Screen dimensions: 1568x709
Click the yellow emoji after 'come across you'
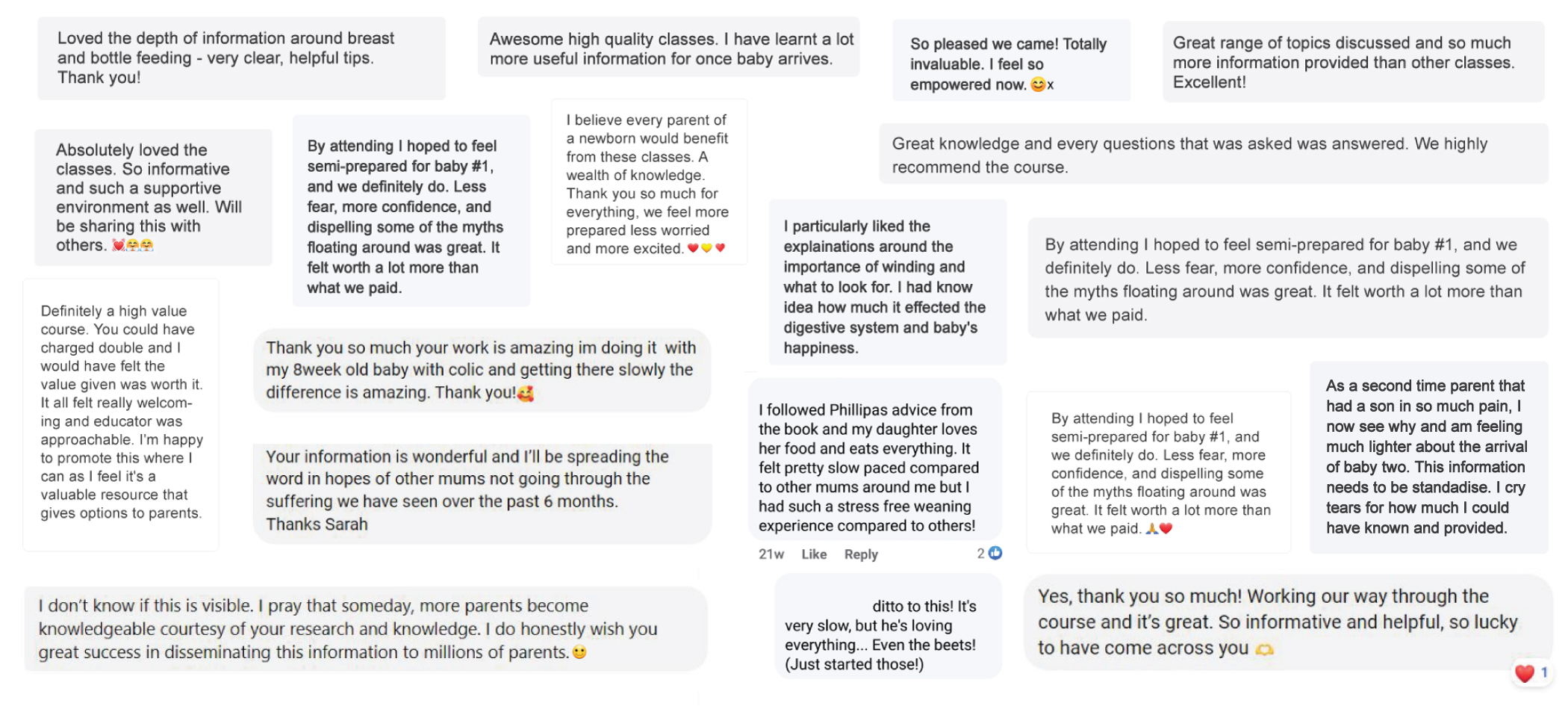click(1264, 649)
